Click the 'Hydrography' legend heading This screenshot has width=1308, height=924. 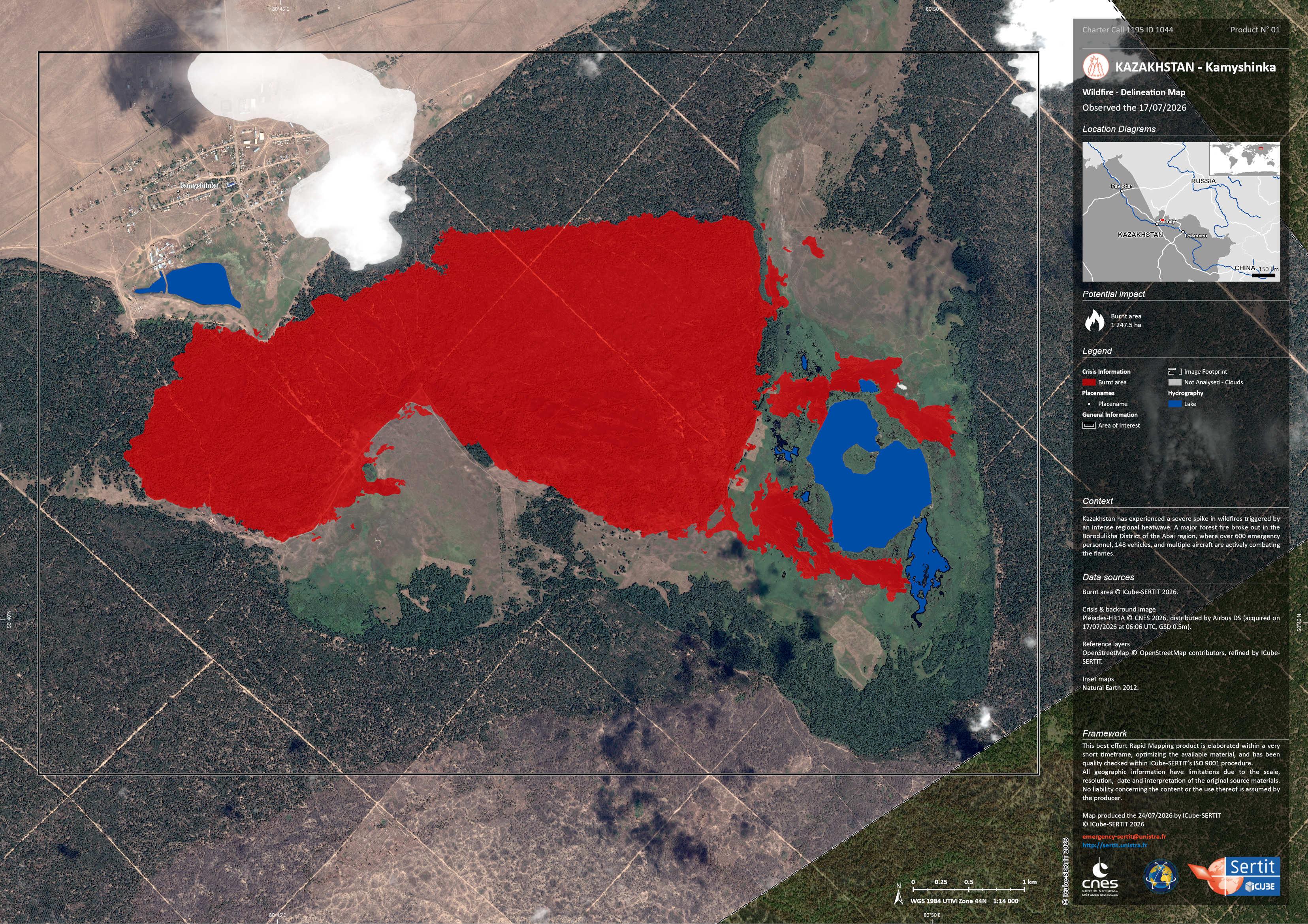point(1186,393)
